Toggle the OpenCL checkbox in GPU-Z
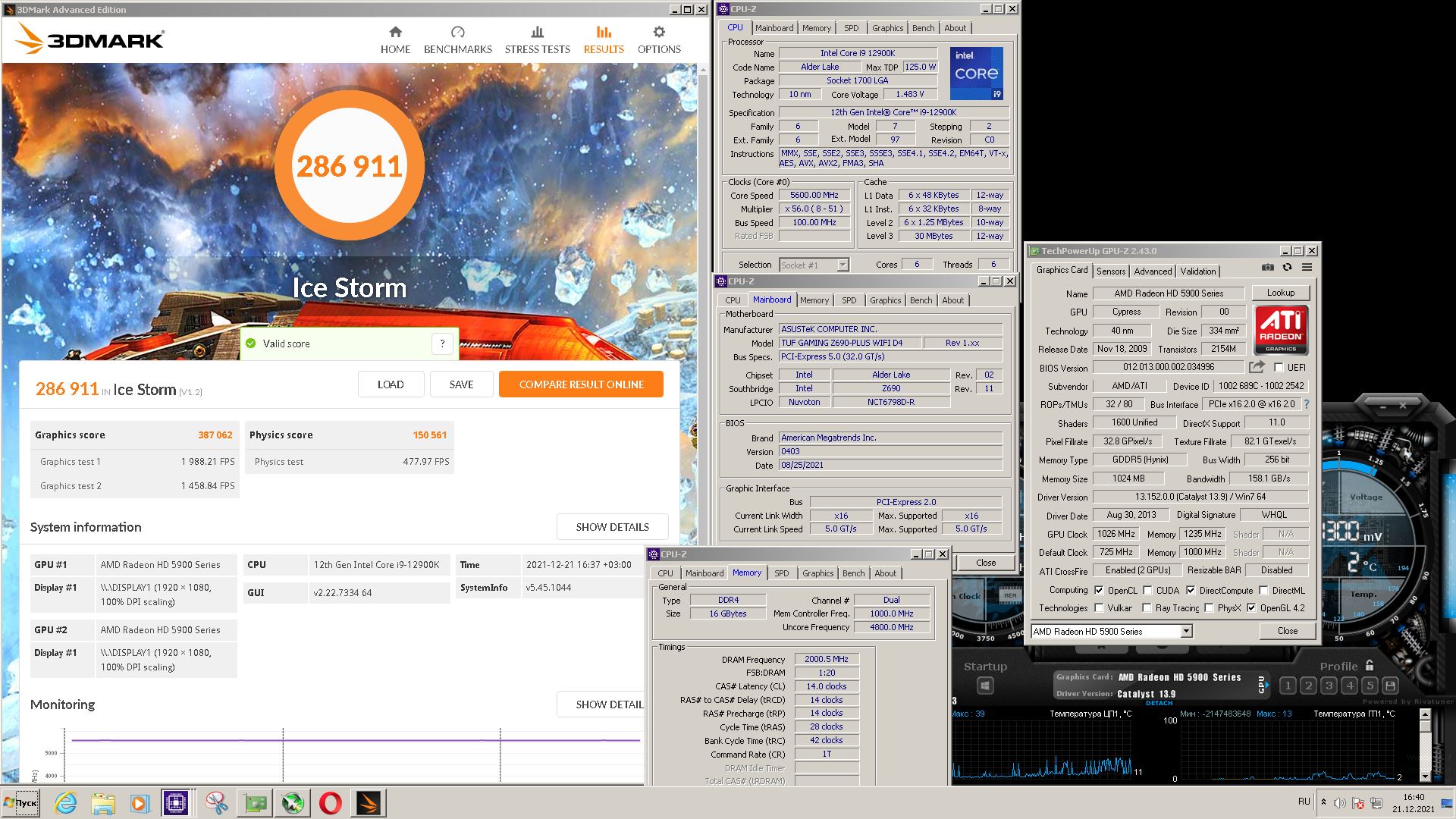Viewport: 1456px width, 819px height. [1099, 590]
